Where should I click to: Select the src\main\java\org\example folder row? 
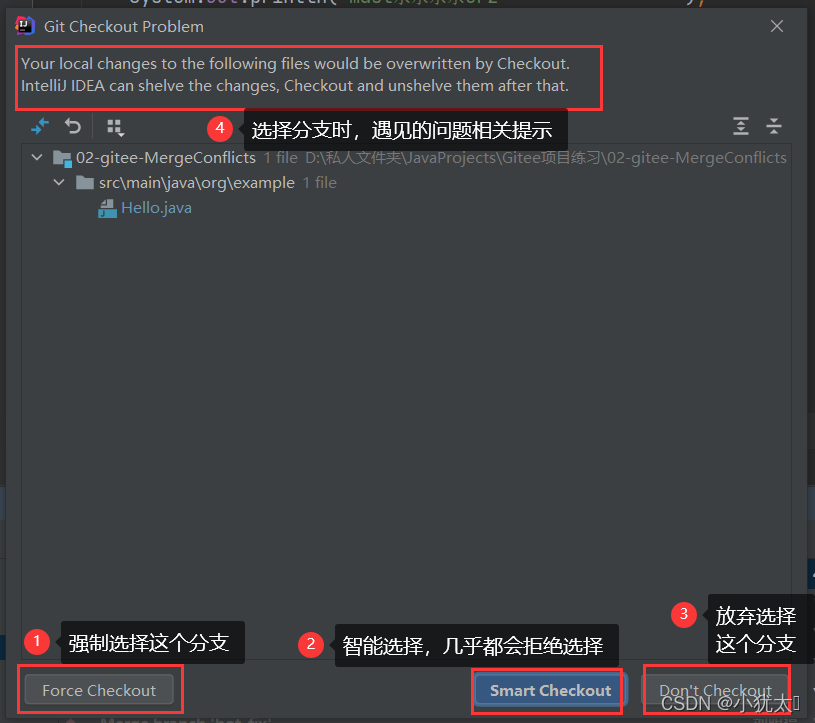tap(406, 182)
